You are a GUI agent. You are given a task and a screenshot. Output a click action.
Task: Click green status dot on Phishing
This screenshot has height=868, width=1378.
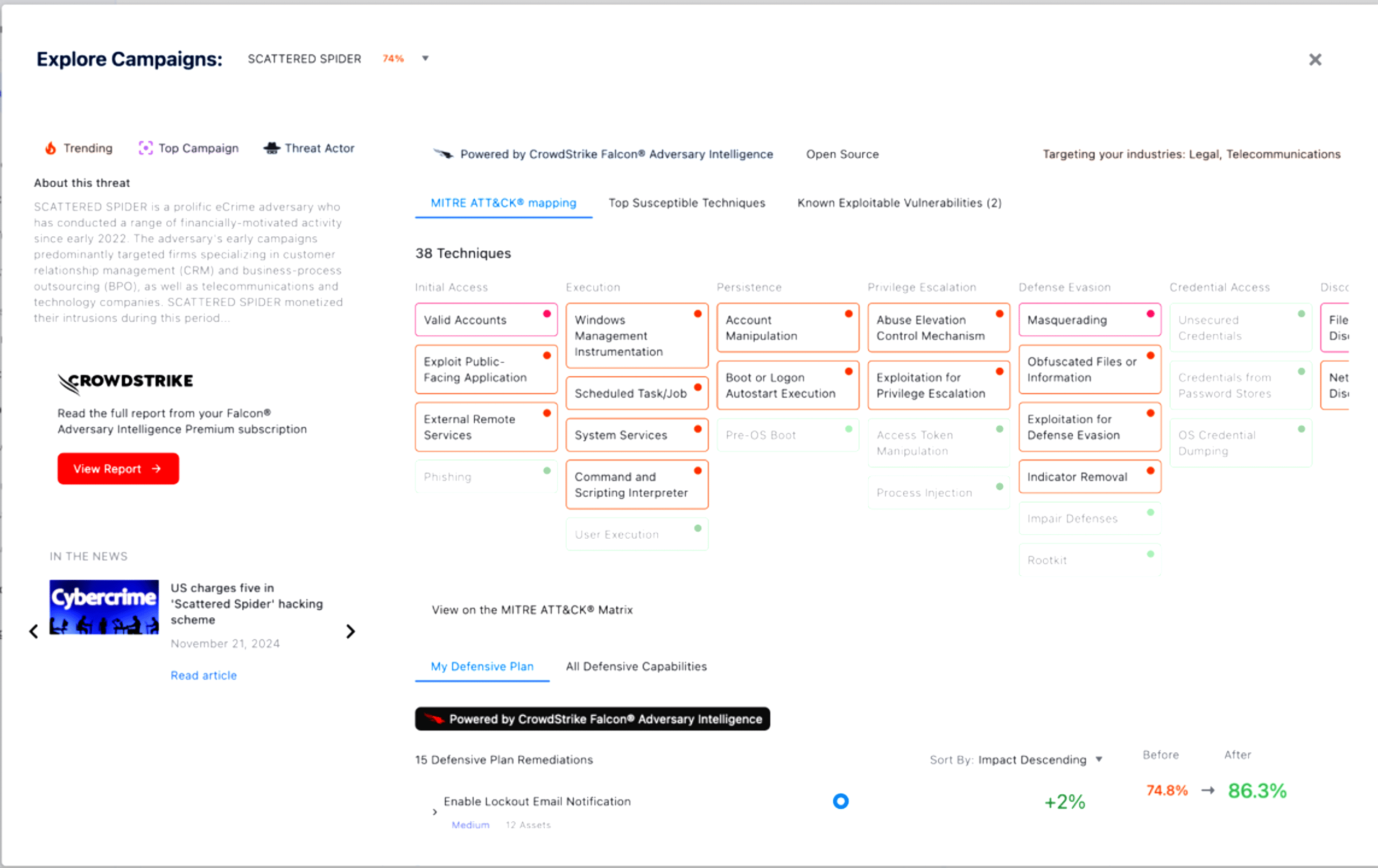click(547, 470)
